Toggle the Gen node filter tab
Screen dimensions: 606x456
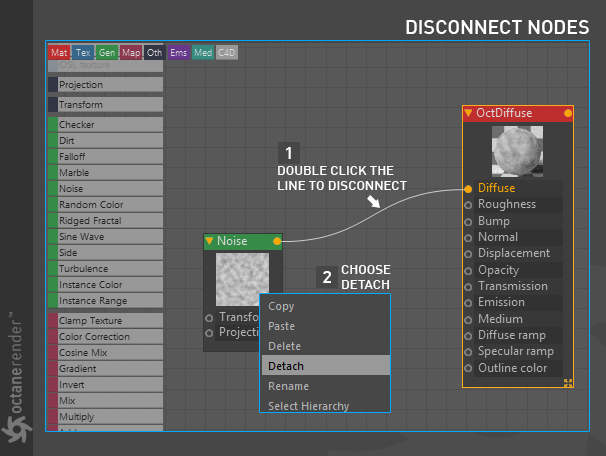coord(107,53)
